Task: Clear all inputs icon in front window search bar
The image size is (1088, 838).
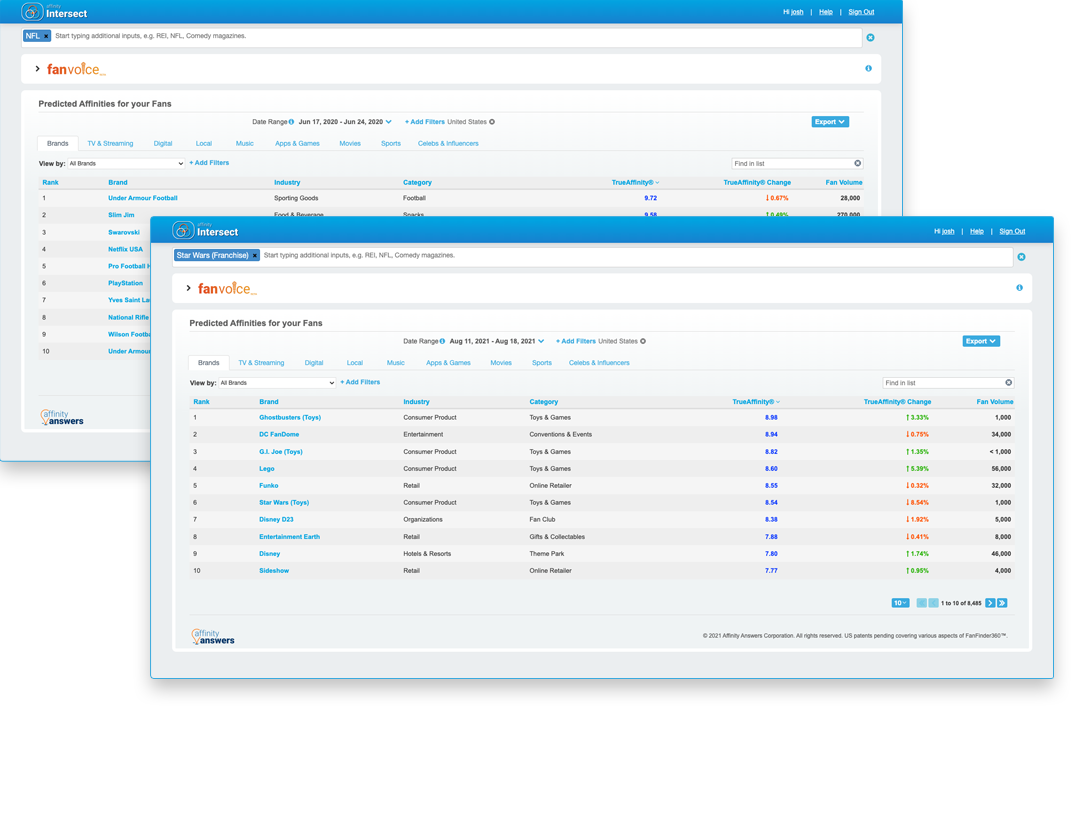Action: point(1021,257)
